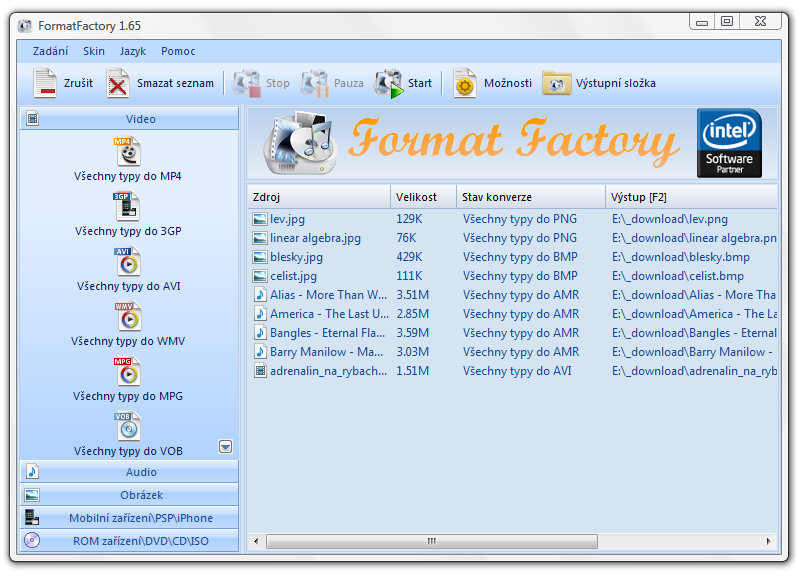Click the Zrušit document icon

pos(45,83)
